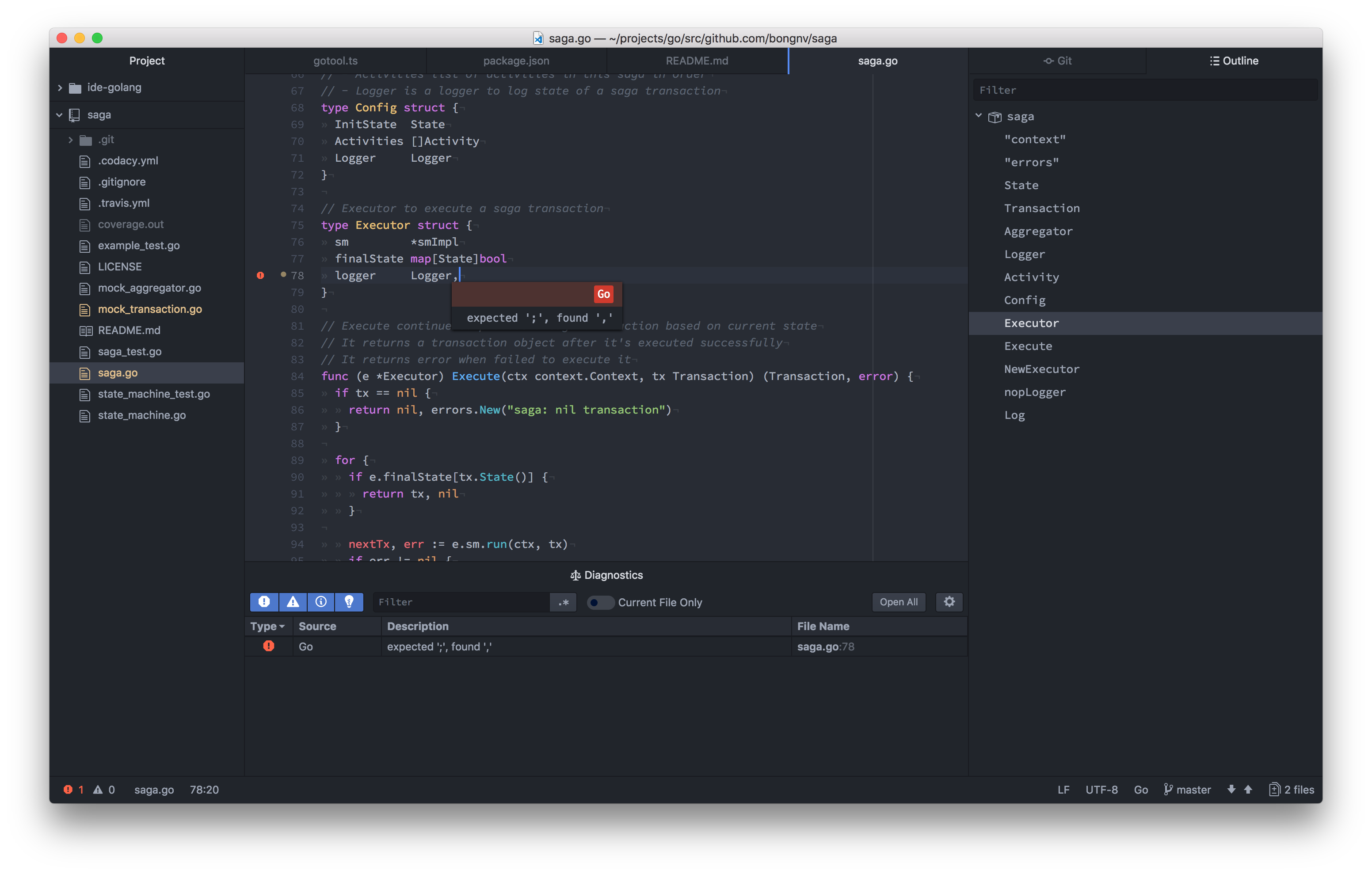
Task: Click the Git panel icon in toolbar
Action: pos(1058,60)
